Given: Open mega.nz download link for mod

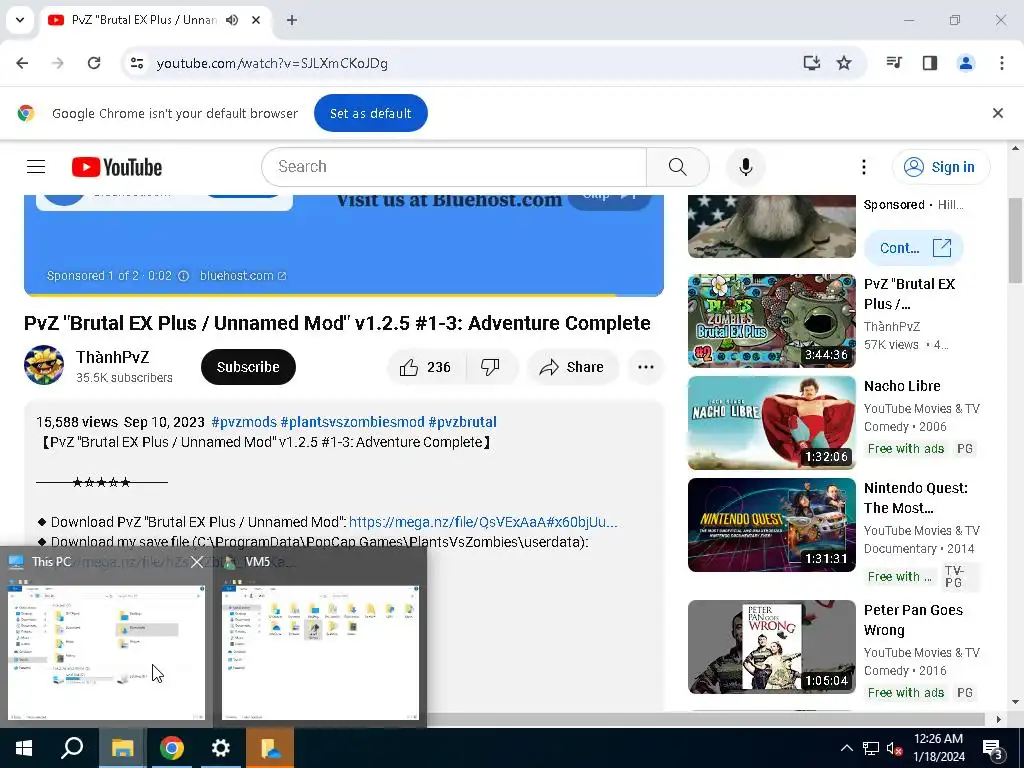Looking at the screenshot, I should click(483, 522).
